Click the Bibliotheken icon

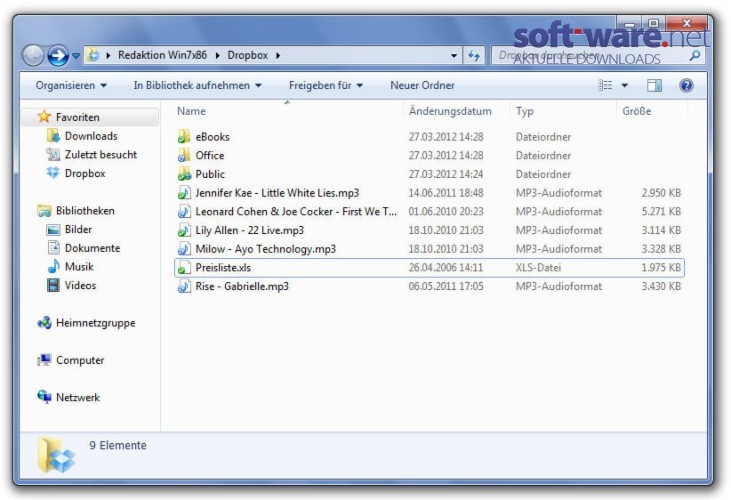[x=44, y=211]
